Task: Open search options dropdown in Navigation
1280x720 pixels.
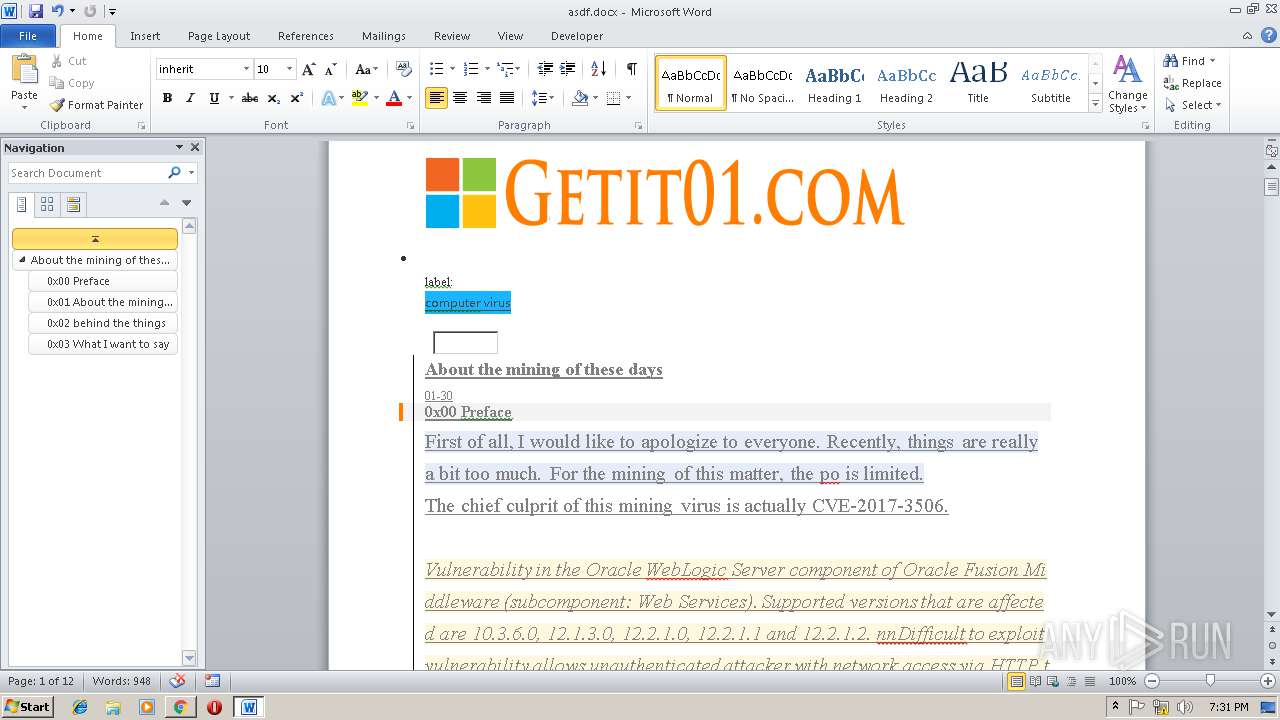Action: point(191,173)
